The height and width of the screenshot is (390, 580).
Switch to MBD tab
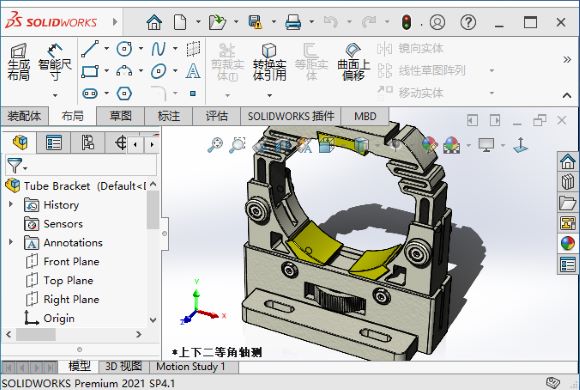(x=365, y=116)
